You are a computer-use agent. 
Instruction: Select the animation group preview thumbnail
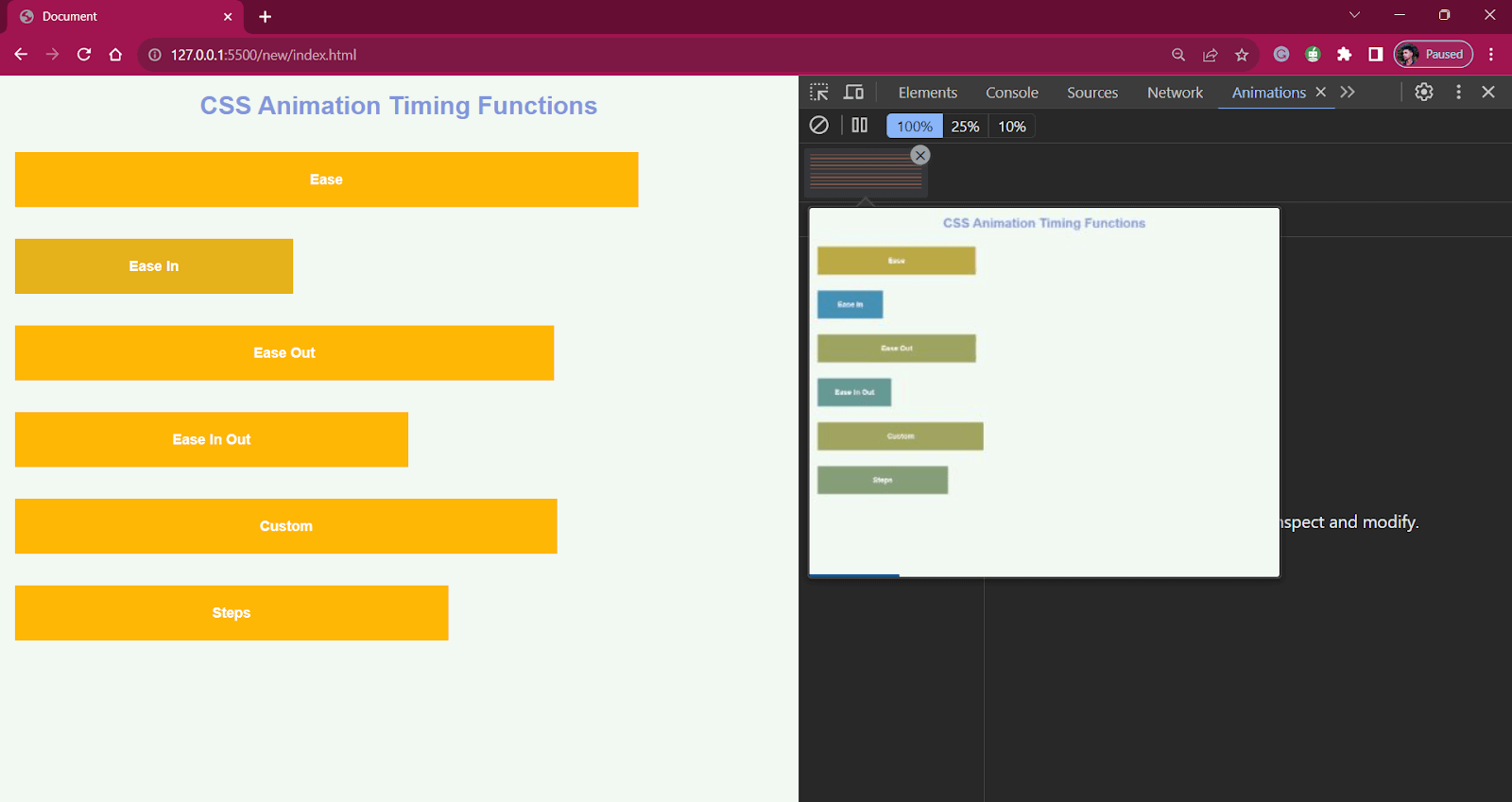pyautogui.click(x=866, y=173)
